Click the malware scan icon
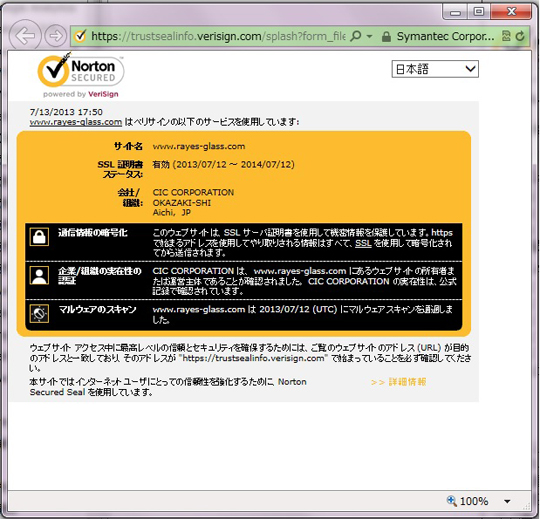Screen dimensions: 540x519 pos(39,313)
